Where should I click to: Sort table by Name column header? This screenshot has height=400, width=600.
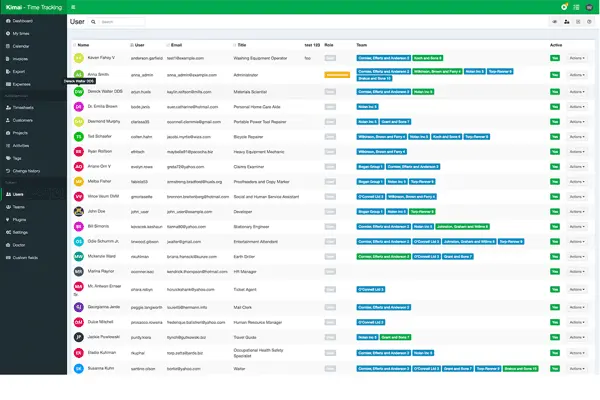click(x=84, y=45)
